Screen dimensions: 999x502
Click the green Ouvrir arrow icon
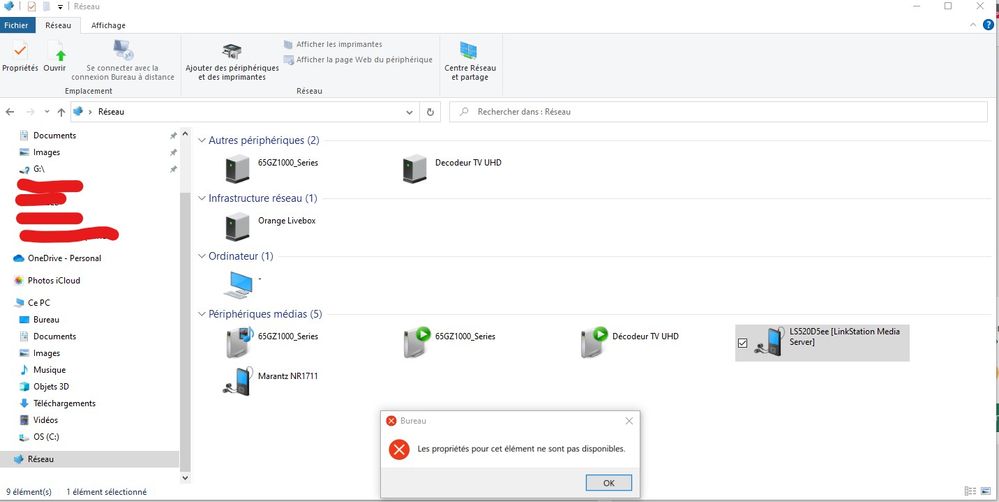click(55, 55)
